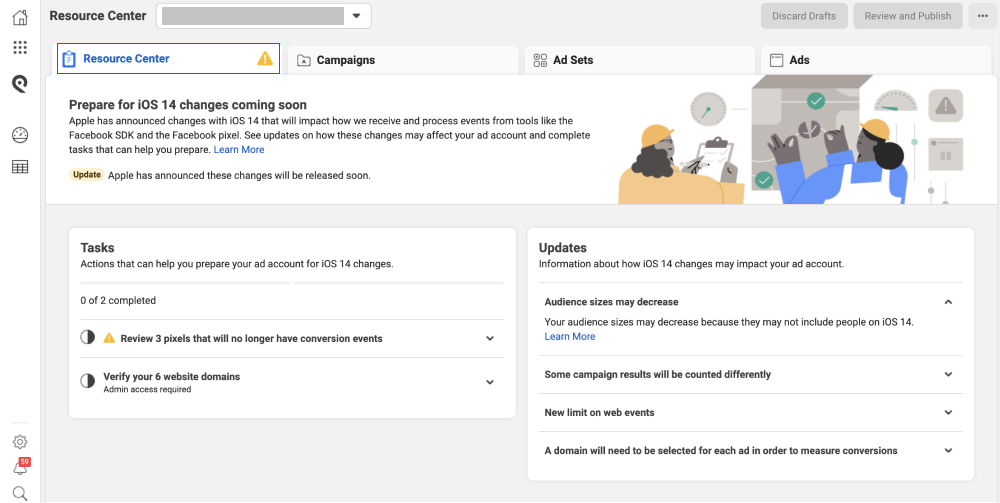Image resolution: width=1000 pixels, height=503 pixels.
Task: Open notifications bell with red badge
Action: tap(20, 467)
